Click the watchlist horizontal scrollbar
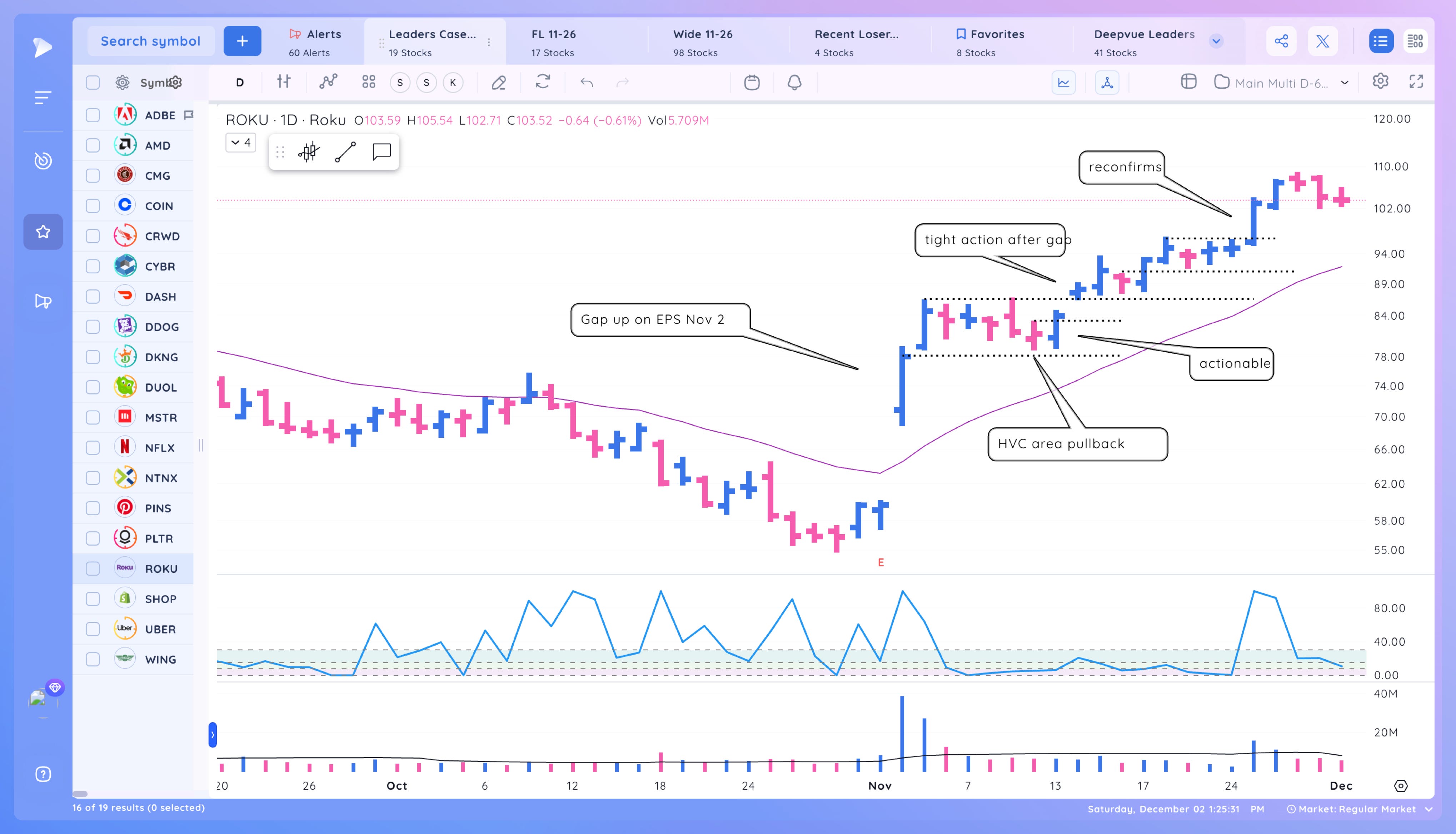Screen dimensions: 1456x834 click(x=80, y=794)
